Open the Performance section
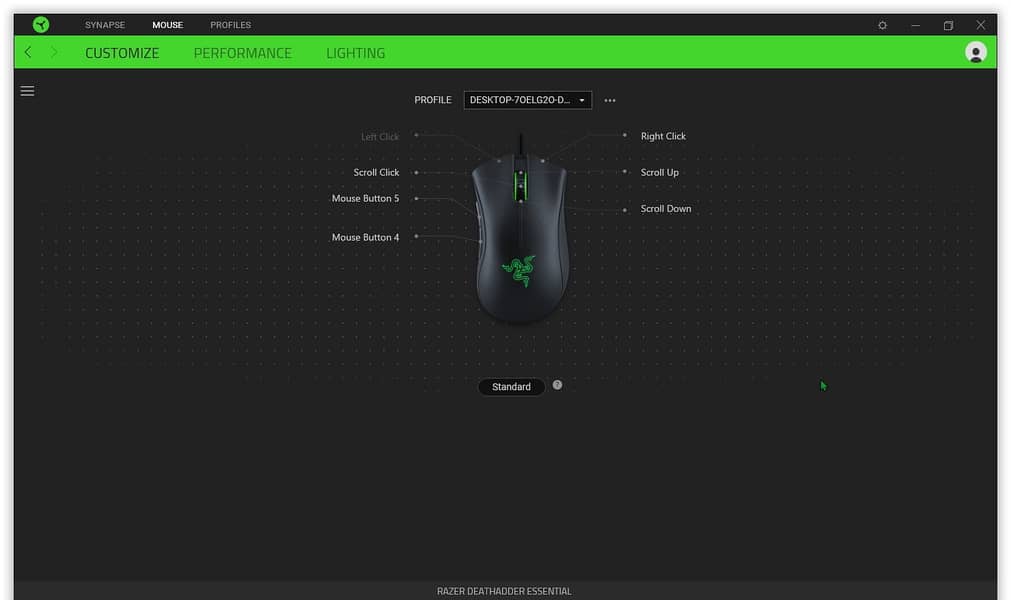This screenshot has height=600, width=1011. (x=242, y=53)
